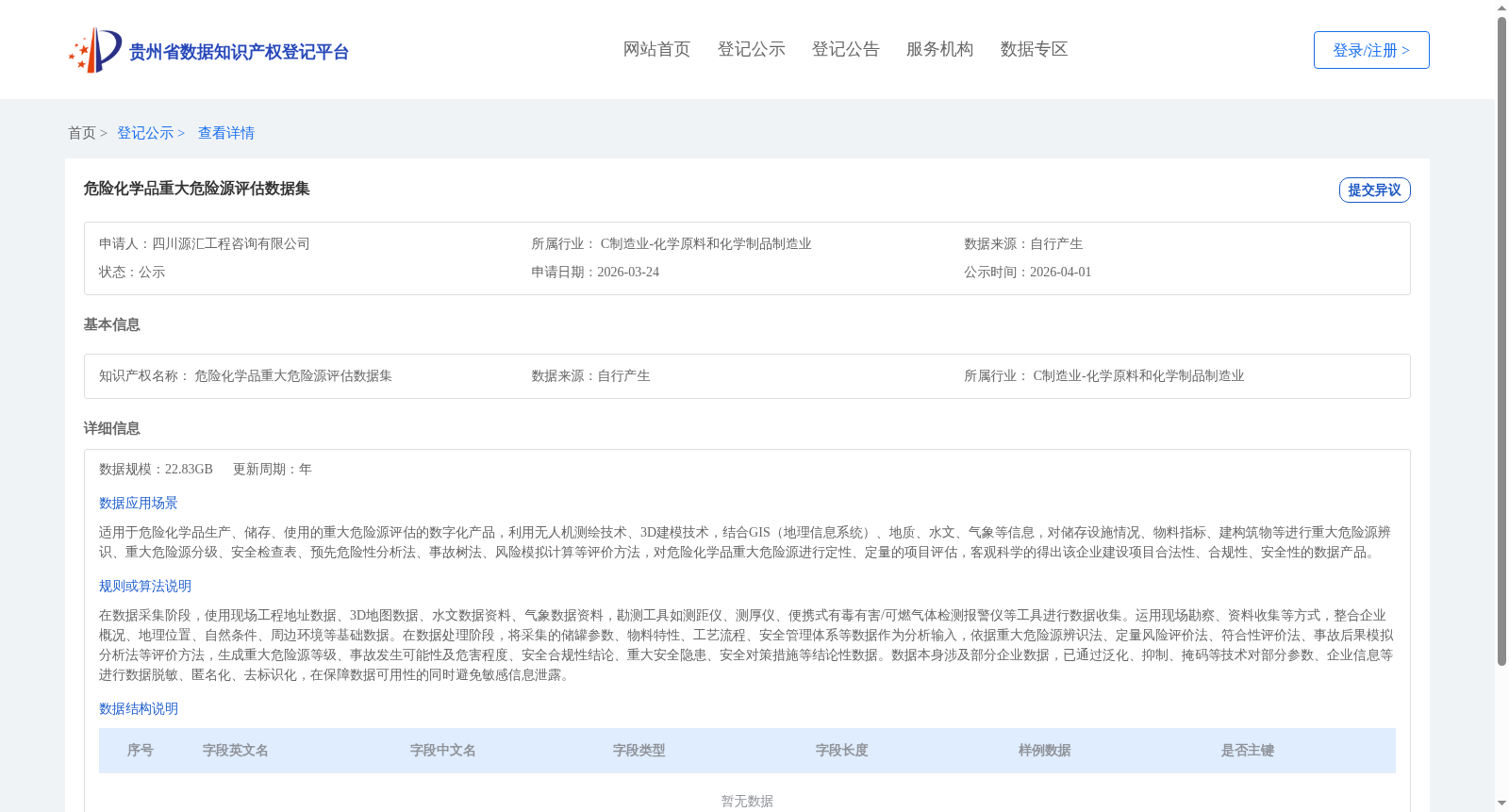Go to 登记公示 in the top navigation
Screen dimensions: 1509x812
[x=751, y=49]
